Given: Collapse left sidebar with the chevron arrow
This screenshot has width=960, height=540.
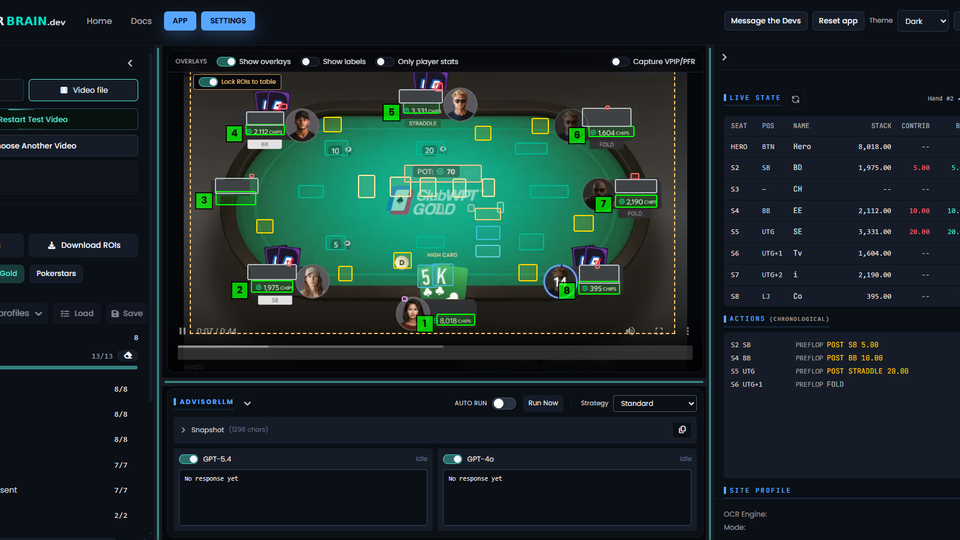Looking at the screenshot, I should coord(130,63).
